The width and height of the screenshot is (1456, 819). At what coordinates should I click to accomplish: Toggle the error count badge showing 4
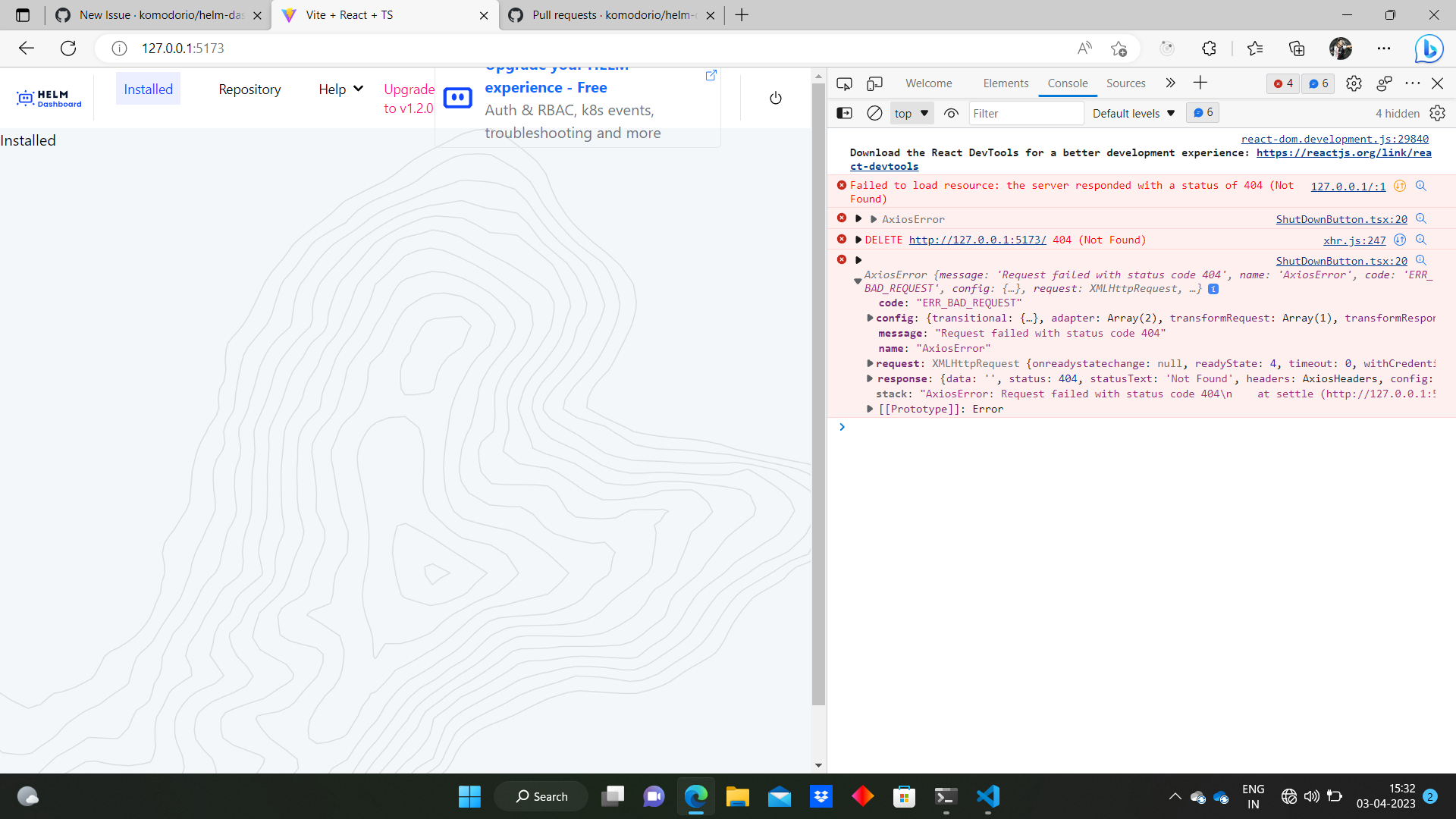tap(1282, 83)
